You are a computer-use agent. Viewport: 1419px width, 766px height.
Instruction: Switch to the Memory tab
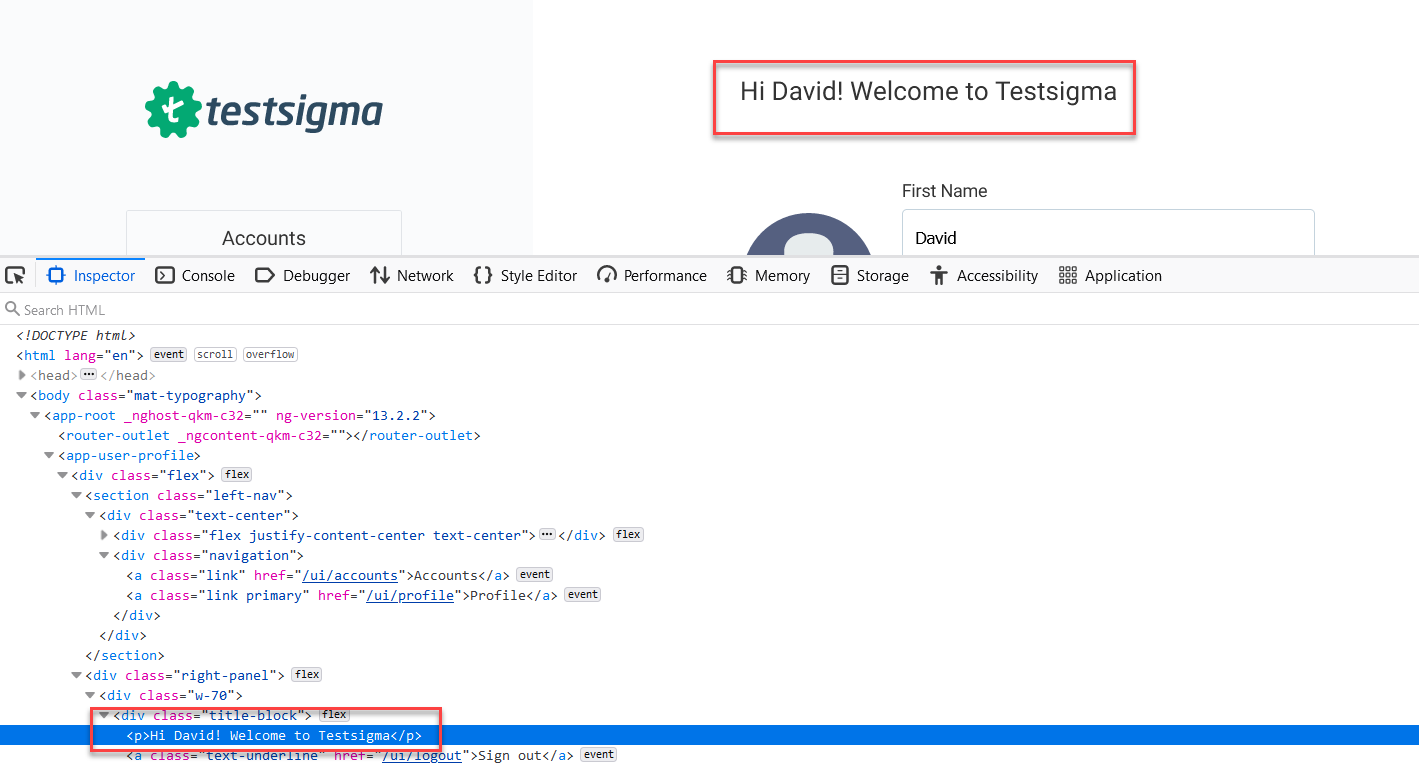click(768, 275)
